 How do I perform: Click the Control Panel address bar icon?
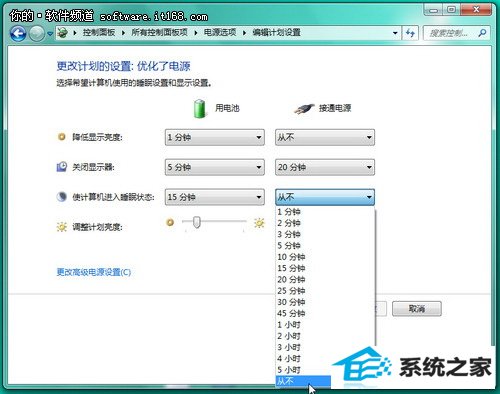[62, 33]
